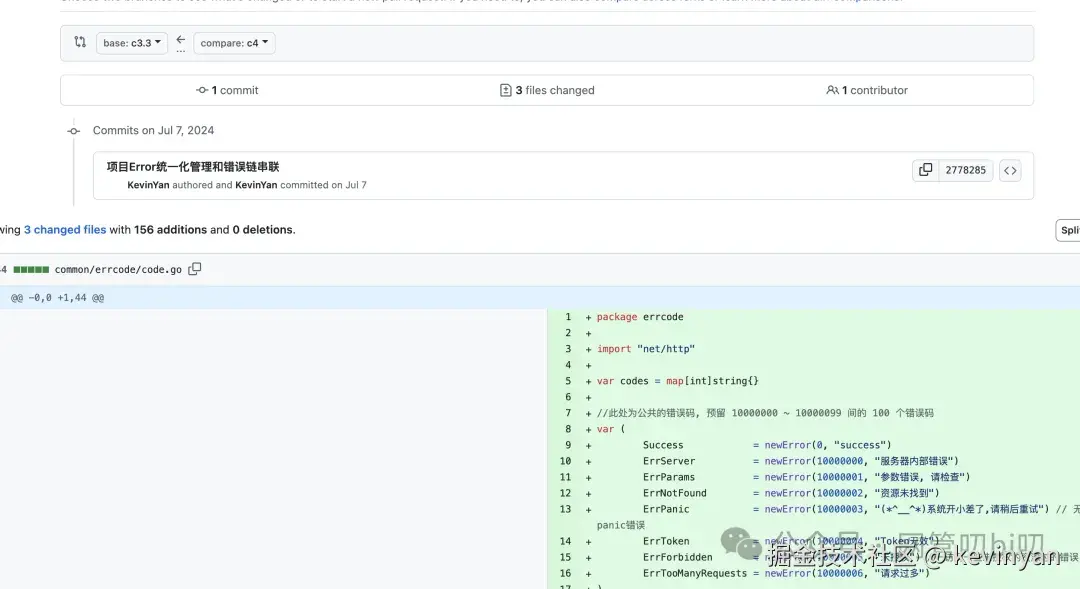Copy file path common/errcode/code.go icon

195,269
